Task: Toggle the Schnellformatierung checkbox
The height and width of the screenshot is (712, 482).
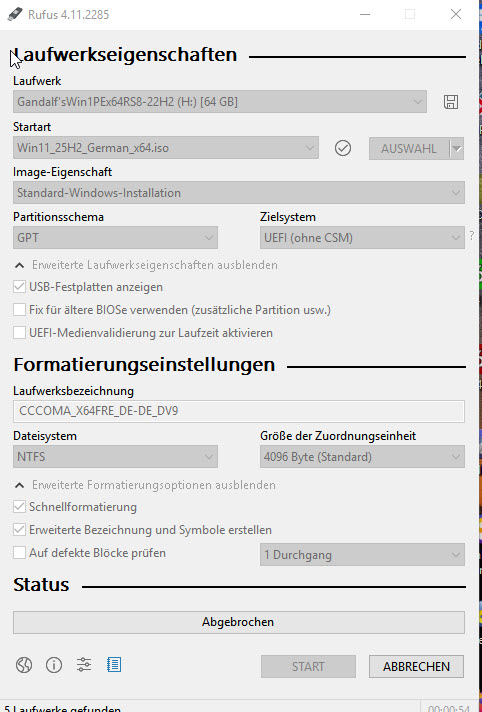Action: [19, 507]
